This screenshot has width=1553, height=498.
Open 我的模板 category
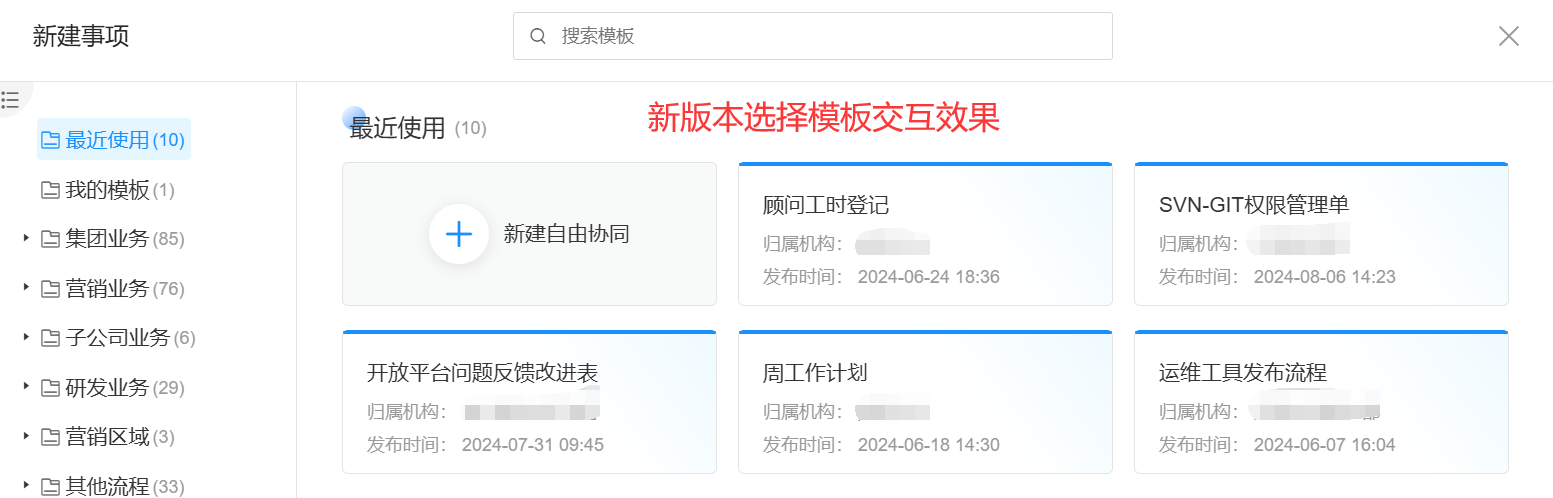tap(107, 190)
